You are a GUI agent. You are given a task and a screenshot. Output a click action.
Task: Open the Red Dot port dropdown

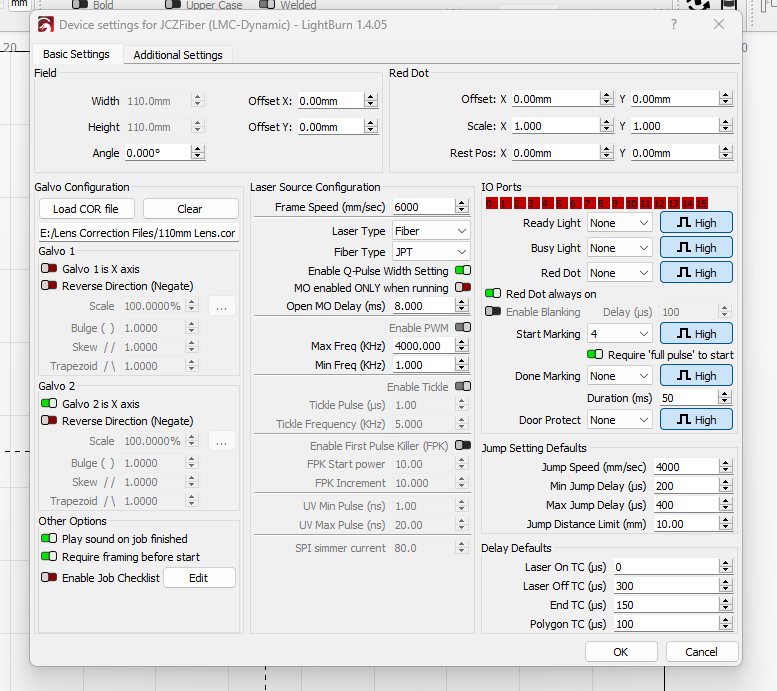pyautogui.click(x=619, y=273)
